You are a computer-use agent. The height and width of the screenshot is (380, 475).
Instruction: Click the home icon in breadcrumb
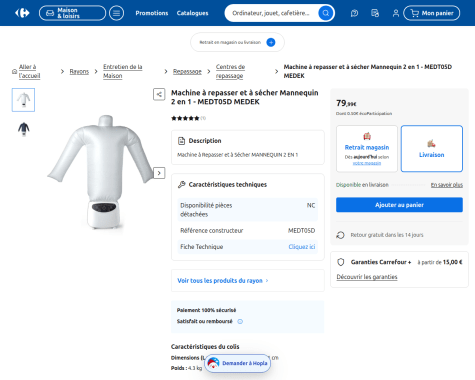(x=14, y=71)
